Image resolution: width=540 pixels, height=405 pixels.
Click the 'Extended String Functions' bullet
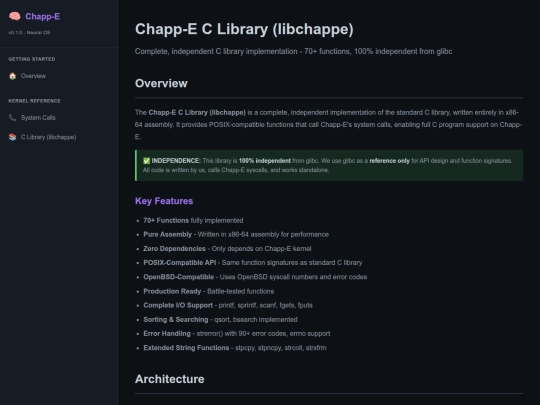(235, 348)
